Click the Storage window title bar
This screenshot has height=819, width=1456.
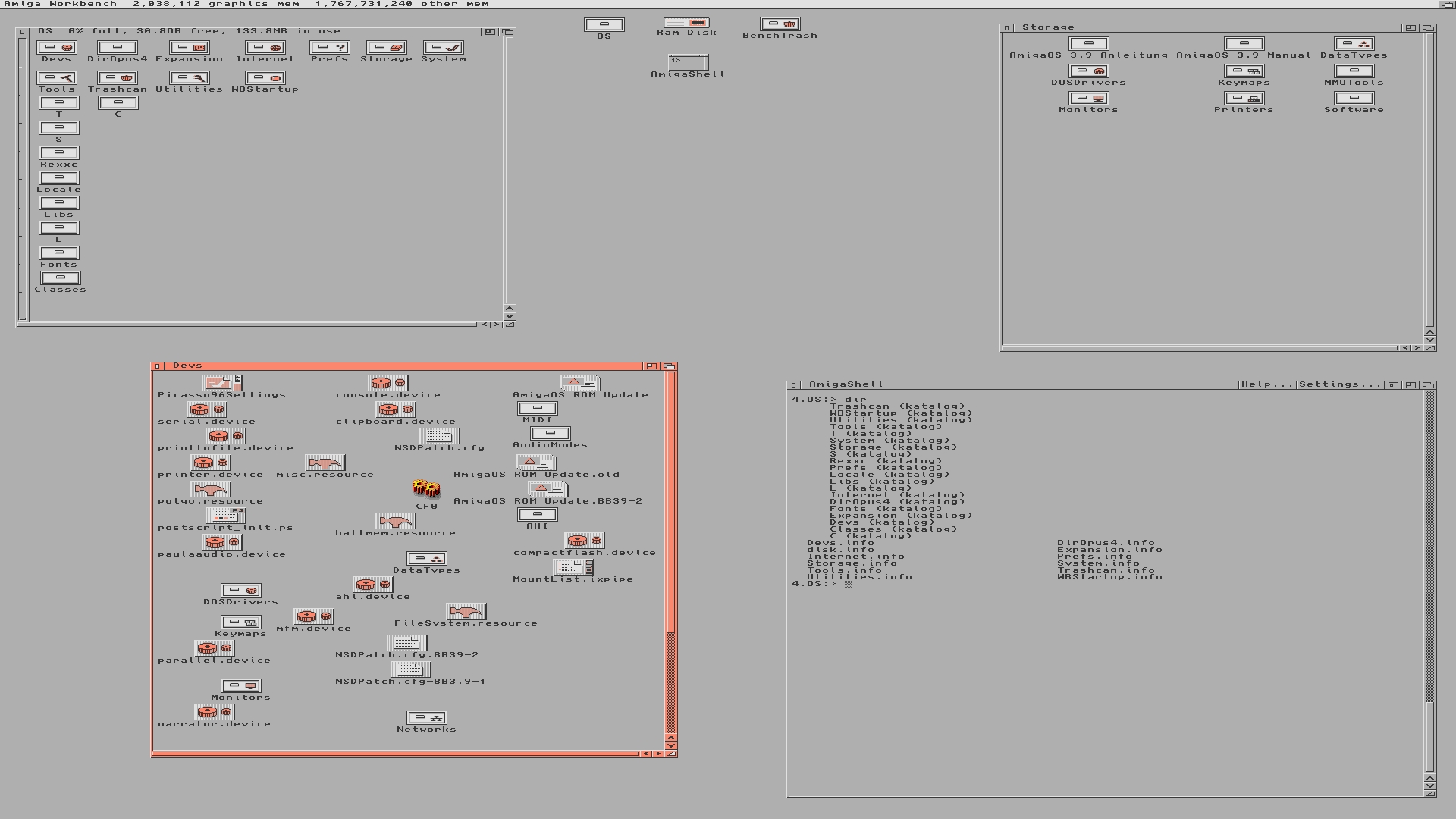1213,27
